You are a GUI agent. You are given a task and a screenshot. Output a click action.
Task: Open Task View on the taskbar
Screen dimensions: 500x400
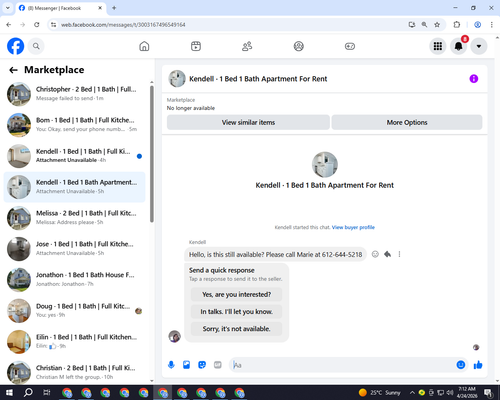(x=47, y=393)
